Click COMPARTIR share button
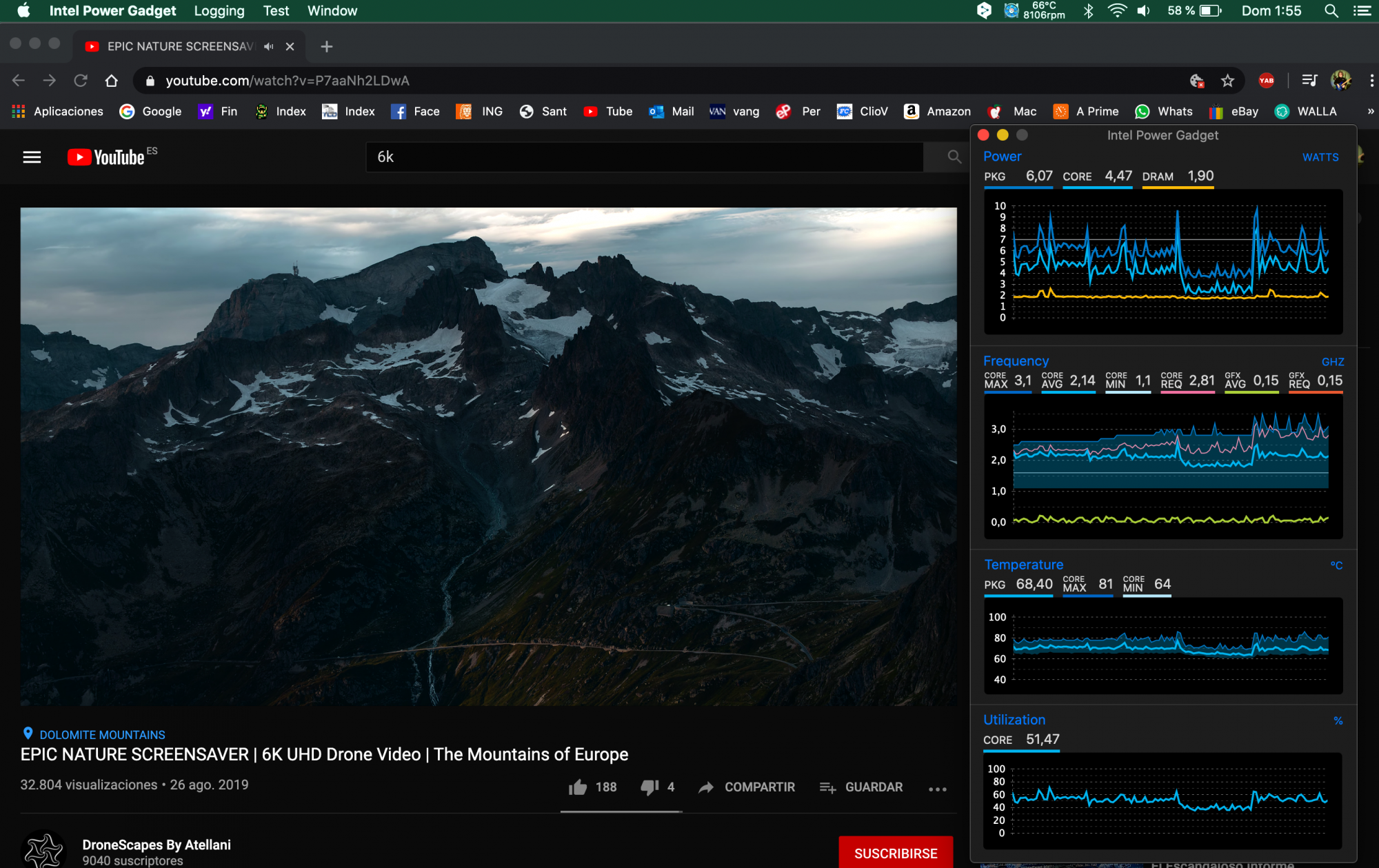The width and height of the screenshot is (1379, 868). [747, 787]
